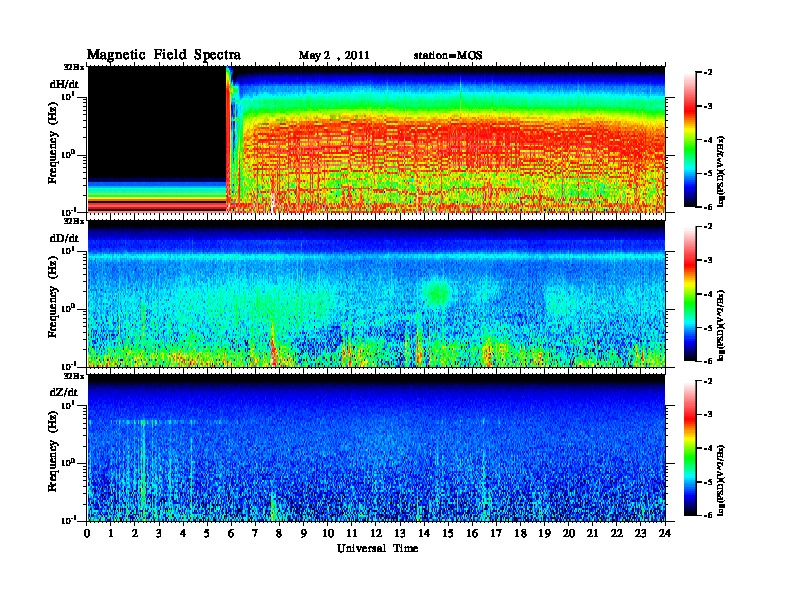This screenshot has height=612, width=792.
Task: Click hour tick label 16 on time axis
Action: click(472, 534)
